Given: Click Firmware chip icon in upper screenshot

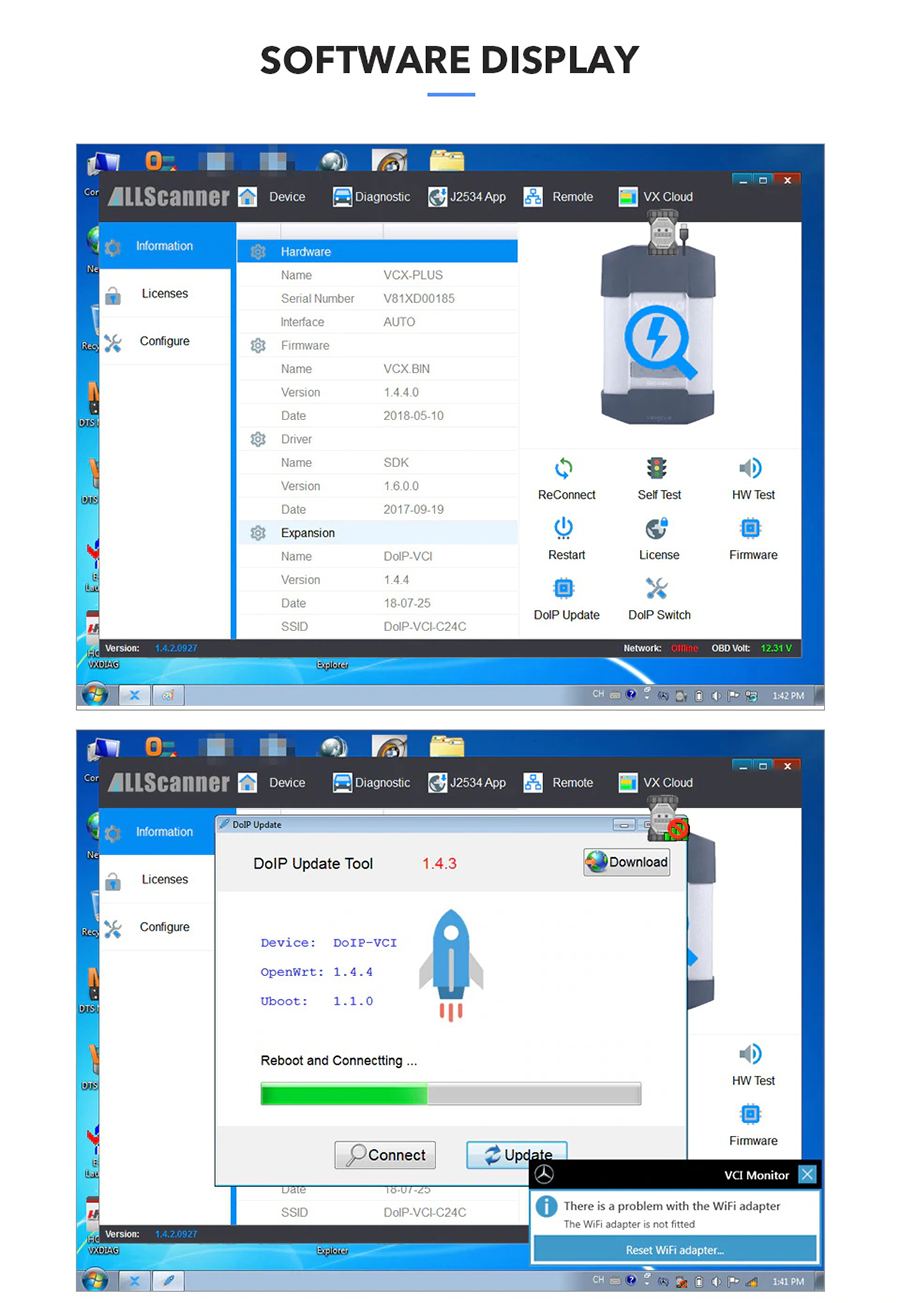Looking at the screenshot, I should coord(751,528).
